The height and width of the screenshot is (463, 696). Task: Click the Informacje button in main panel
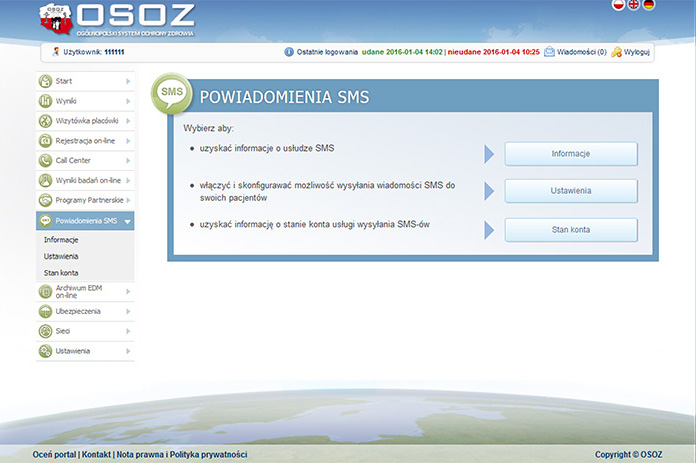(x=571, y=154)
